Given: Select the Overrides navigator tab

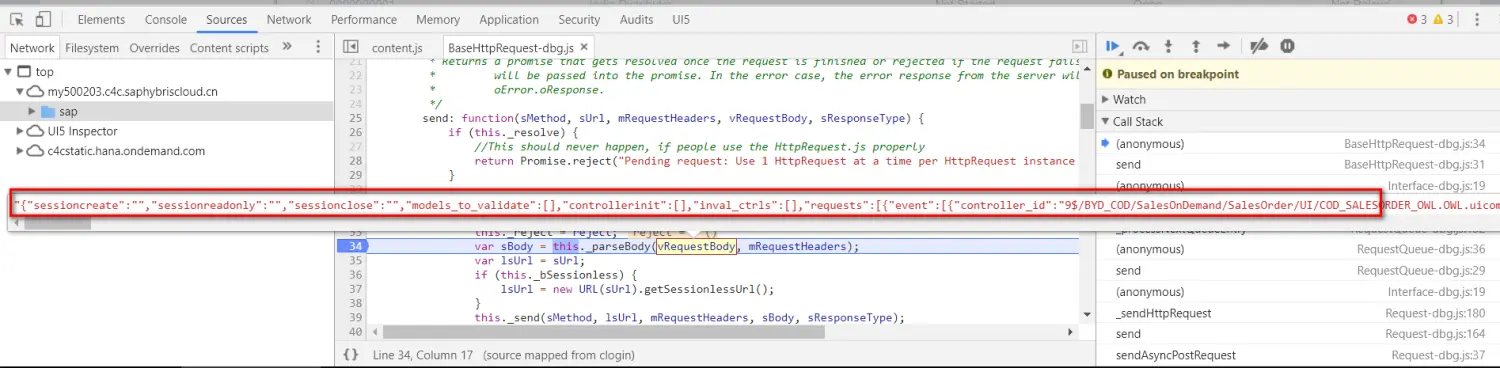Looking at the screenshot, I should pos(154,47).
